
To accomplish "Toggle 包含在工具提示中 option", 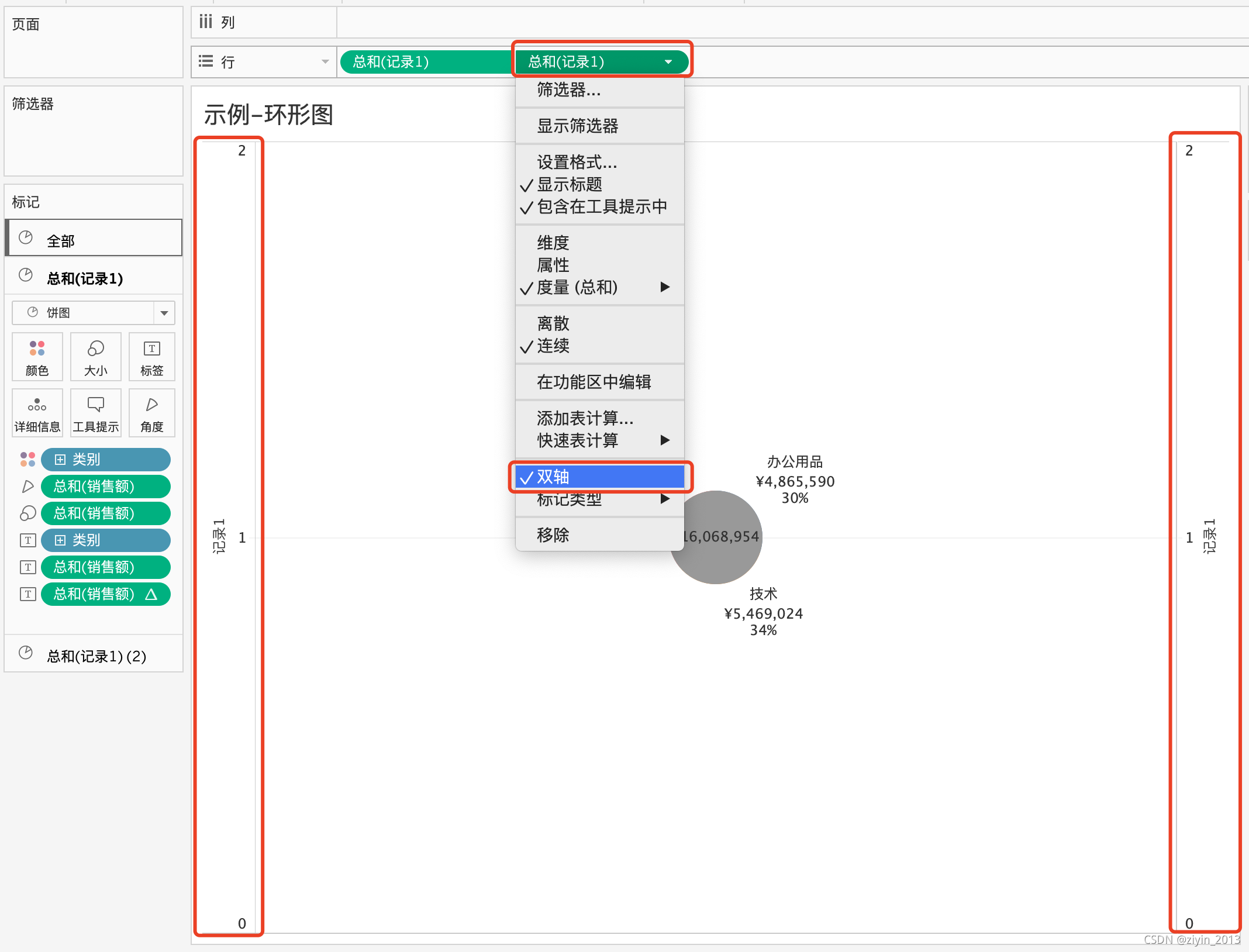I will click(x=601, y=207).
